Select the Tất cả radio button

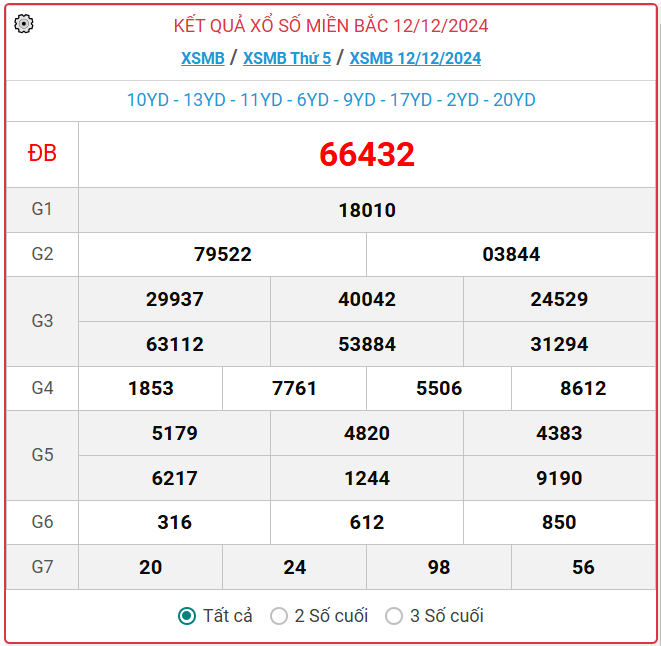click(187, 616)
